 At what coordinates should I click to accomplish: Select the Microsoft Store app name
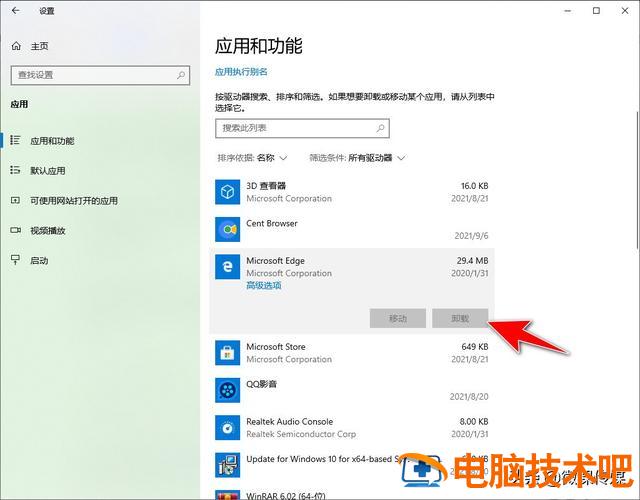[276, 347]
